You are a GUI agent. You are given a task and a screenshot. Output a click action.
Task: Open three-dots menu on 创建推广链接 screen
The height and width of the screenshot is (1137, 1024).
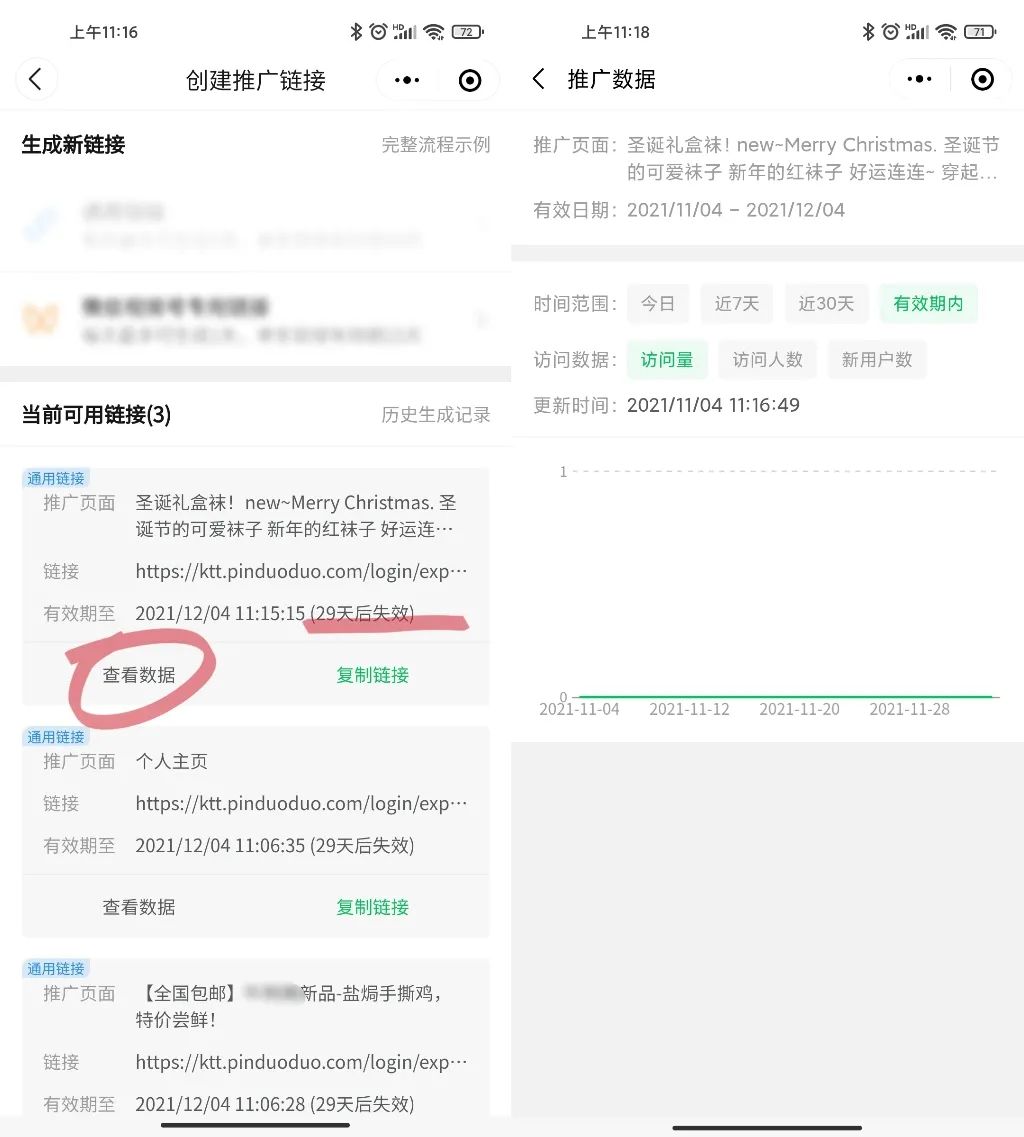(x=407, y=80)
